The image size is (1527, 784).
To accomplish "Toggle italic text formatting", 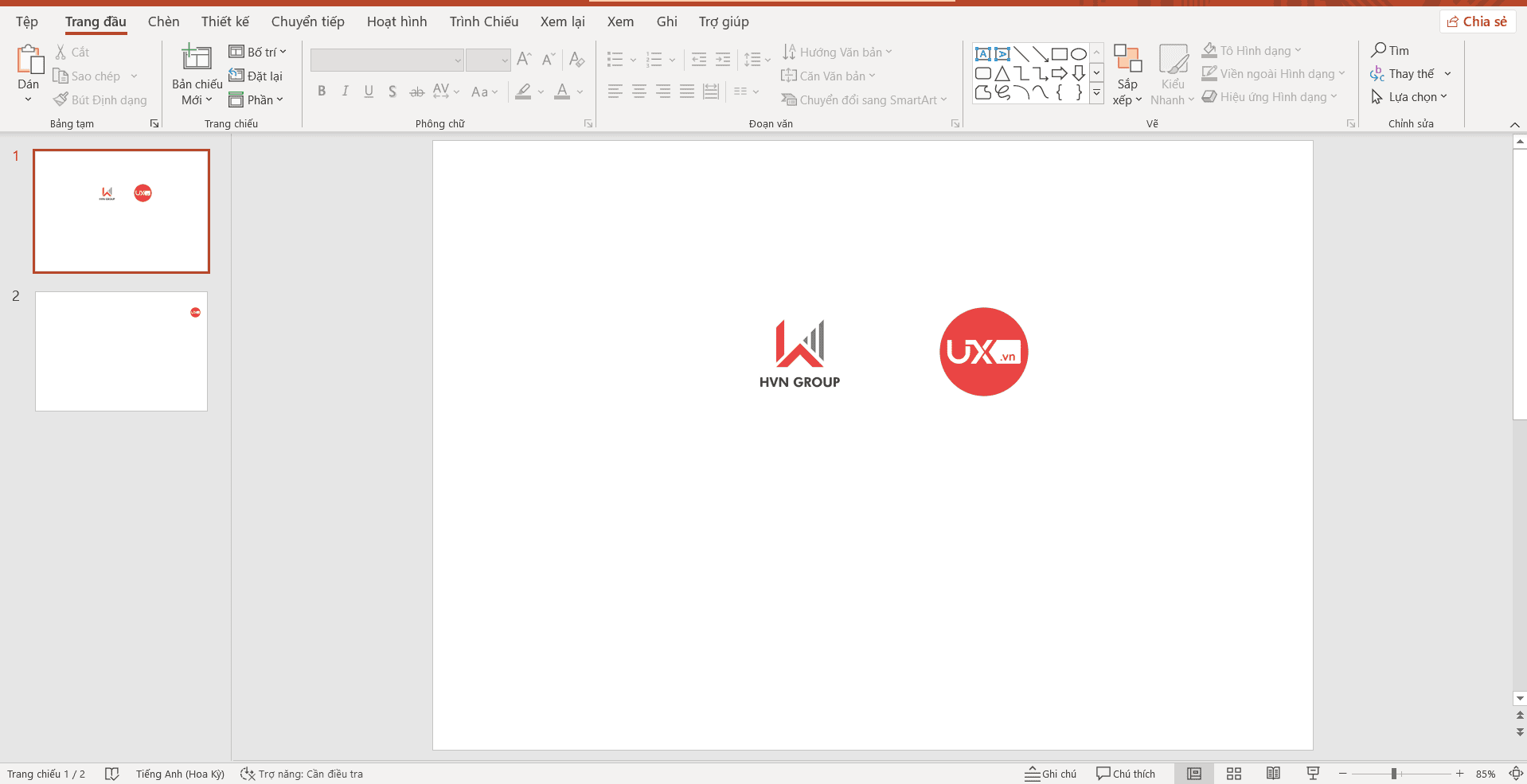I will click(345, 91).
